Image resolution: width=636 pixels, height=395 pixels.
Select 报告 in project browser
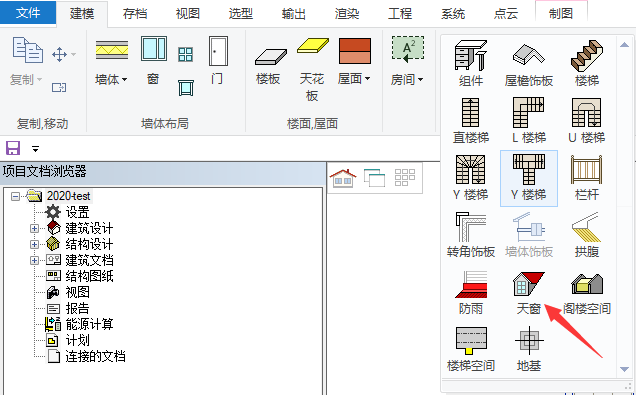pyautogui.click(x=77, y=308)
